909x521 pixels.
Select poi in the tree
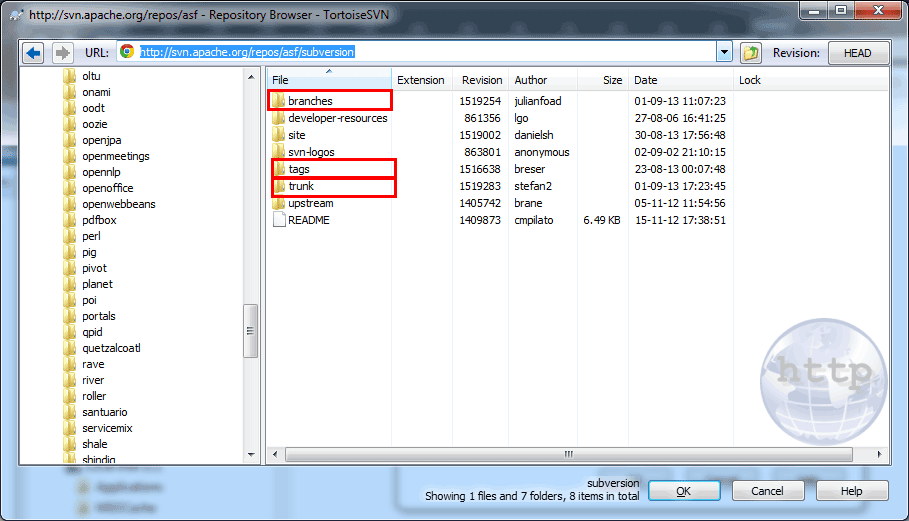[89, 300]
